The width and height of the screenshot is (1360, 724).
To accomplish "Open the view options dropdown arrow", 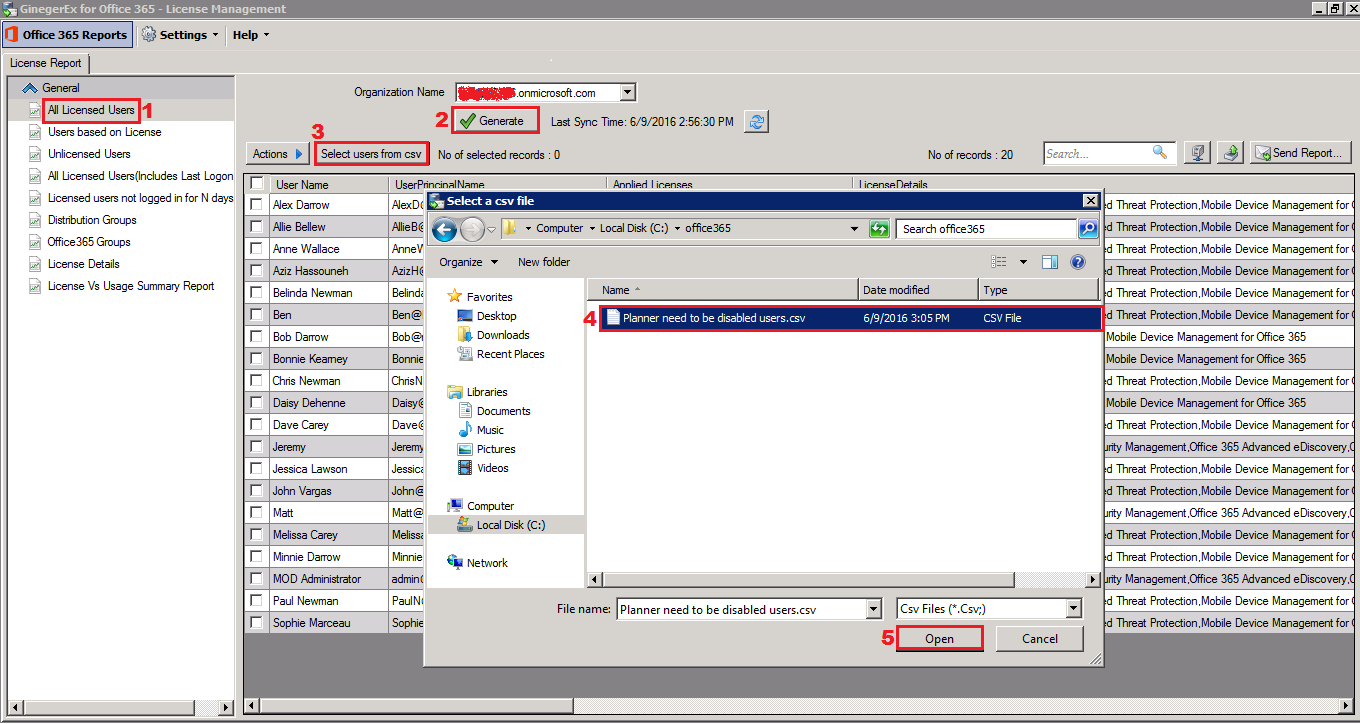I will point(1023,262).
